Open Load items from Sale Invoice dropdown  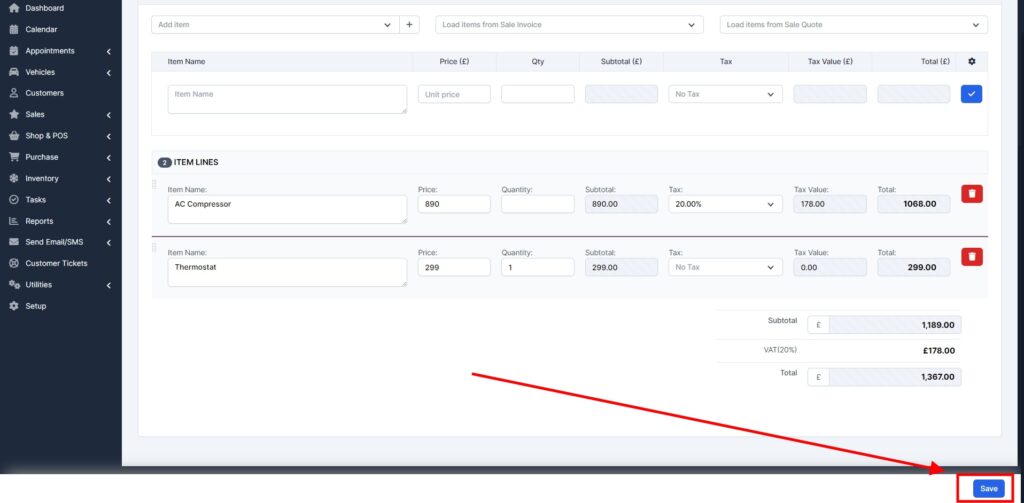(x=568, y=25)
